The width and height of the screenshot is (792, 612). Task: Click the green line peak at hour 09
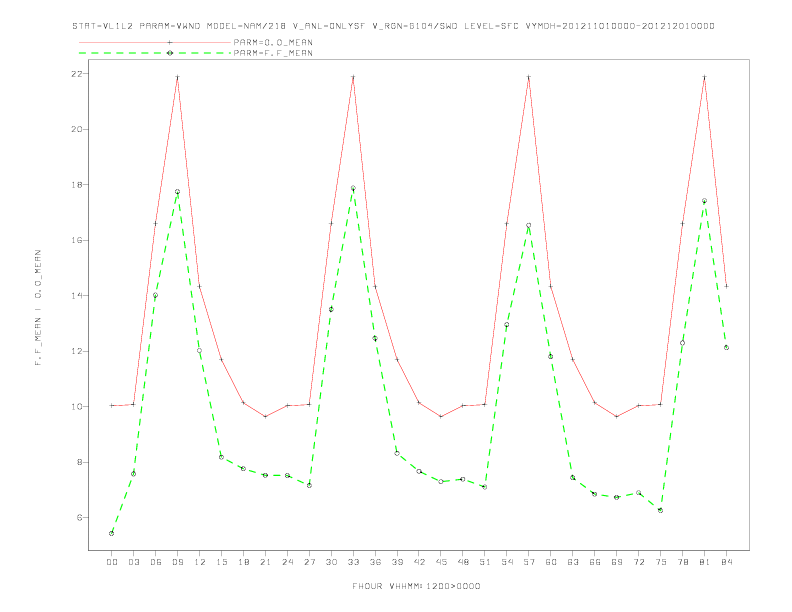pos(177,192)
